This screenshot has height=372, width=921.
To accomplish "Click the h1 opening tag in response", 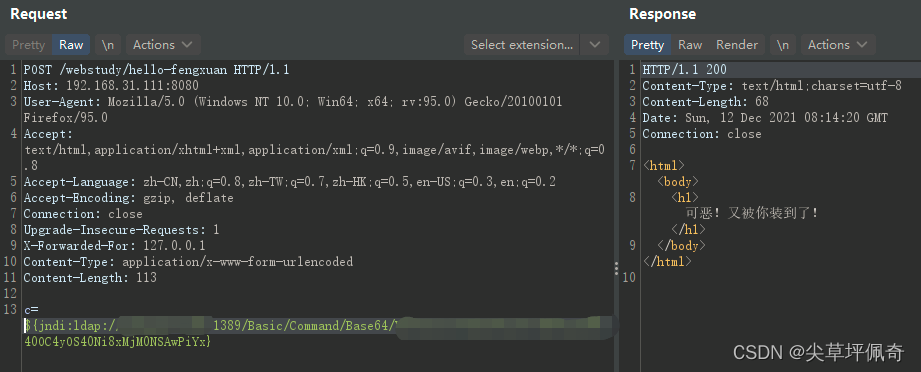I will (x=685, y=197).
